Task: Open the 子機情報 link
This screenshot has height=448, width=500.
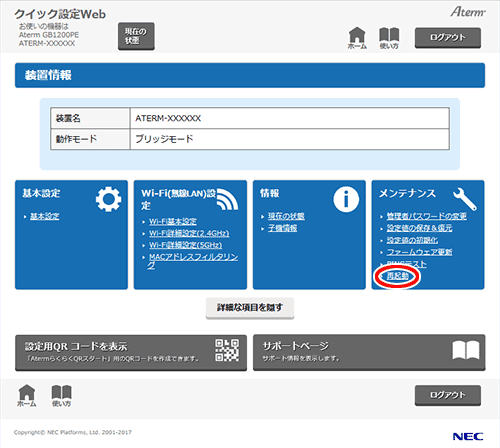Action: (x=282, y=228)
